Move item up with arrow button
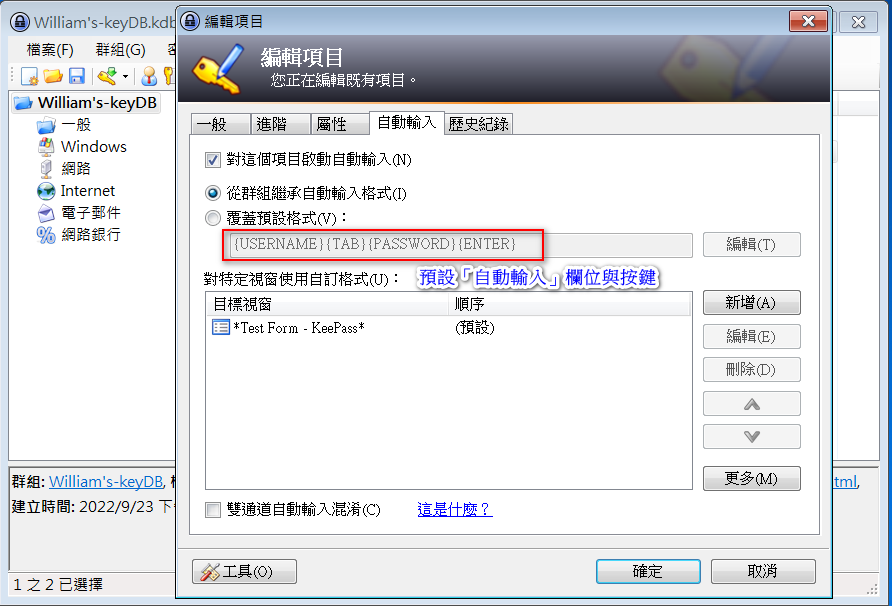This screenshot has height=606, width=892. click(751, 404)
